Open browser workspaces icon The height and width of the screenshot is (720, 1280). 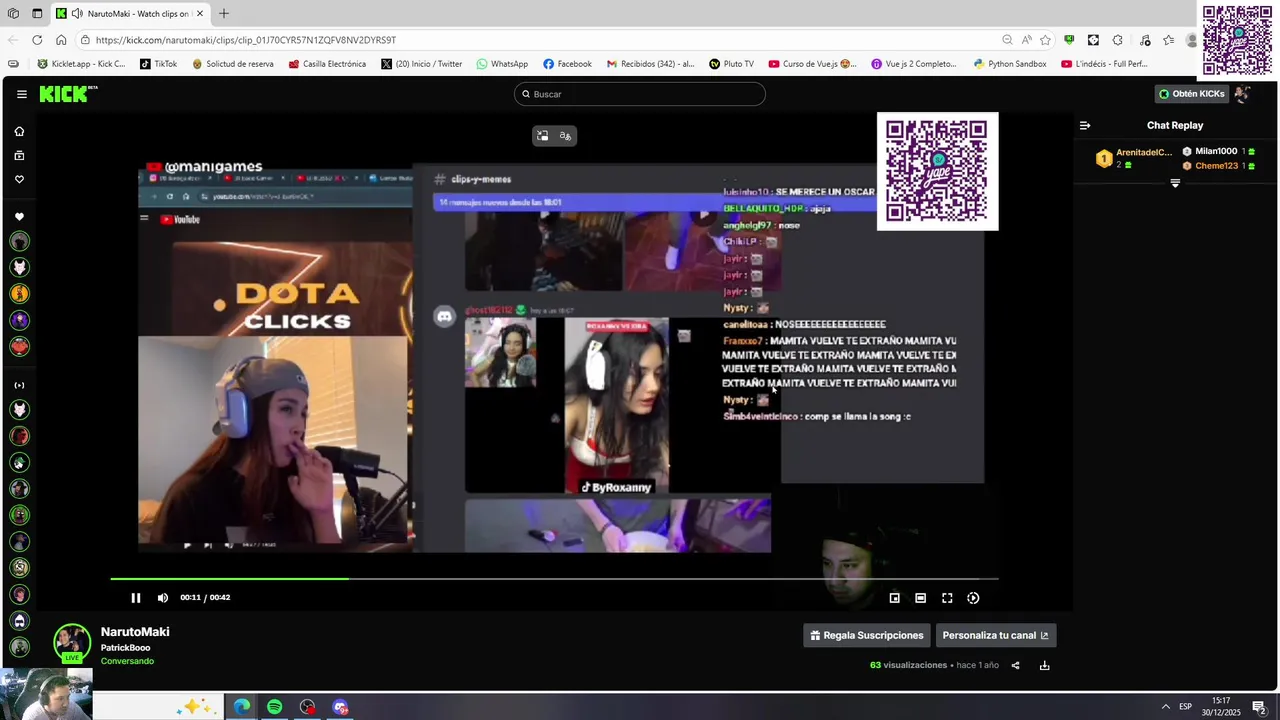(x=13, y=13)
